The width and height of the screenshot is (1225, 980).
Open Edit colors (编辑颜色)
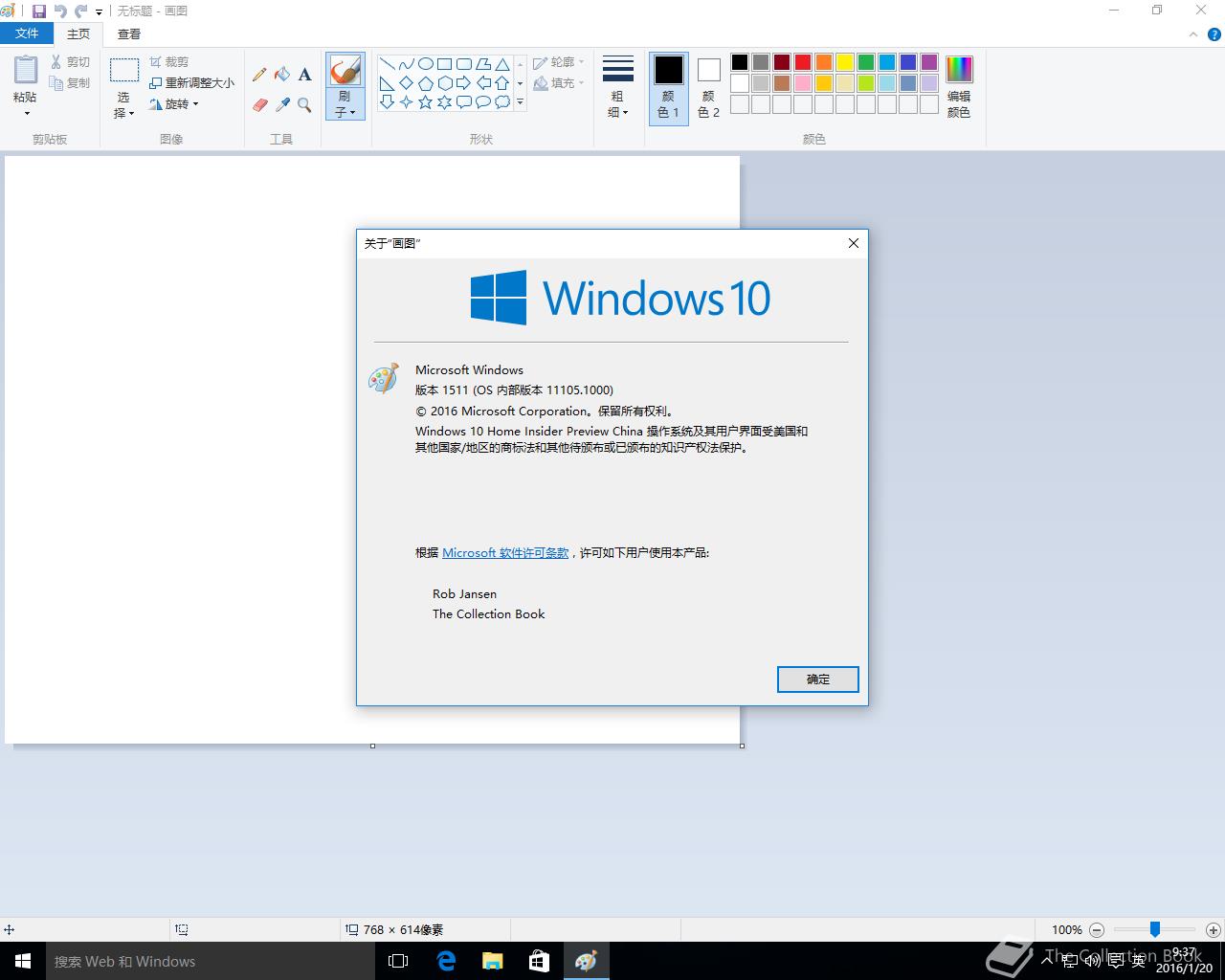tap(959, 86)
